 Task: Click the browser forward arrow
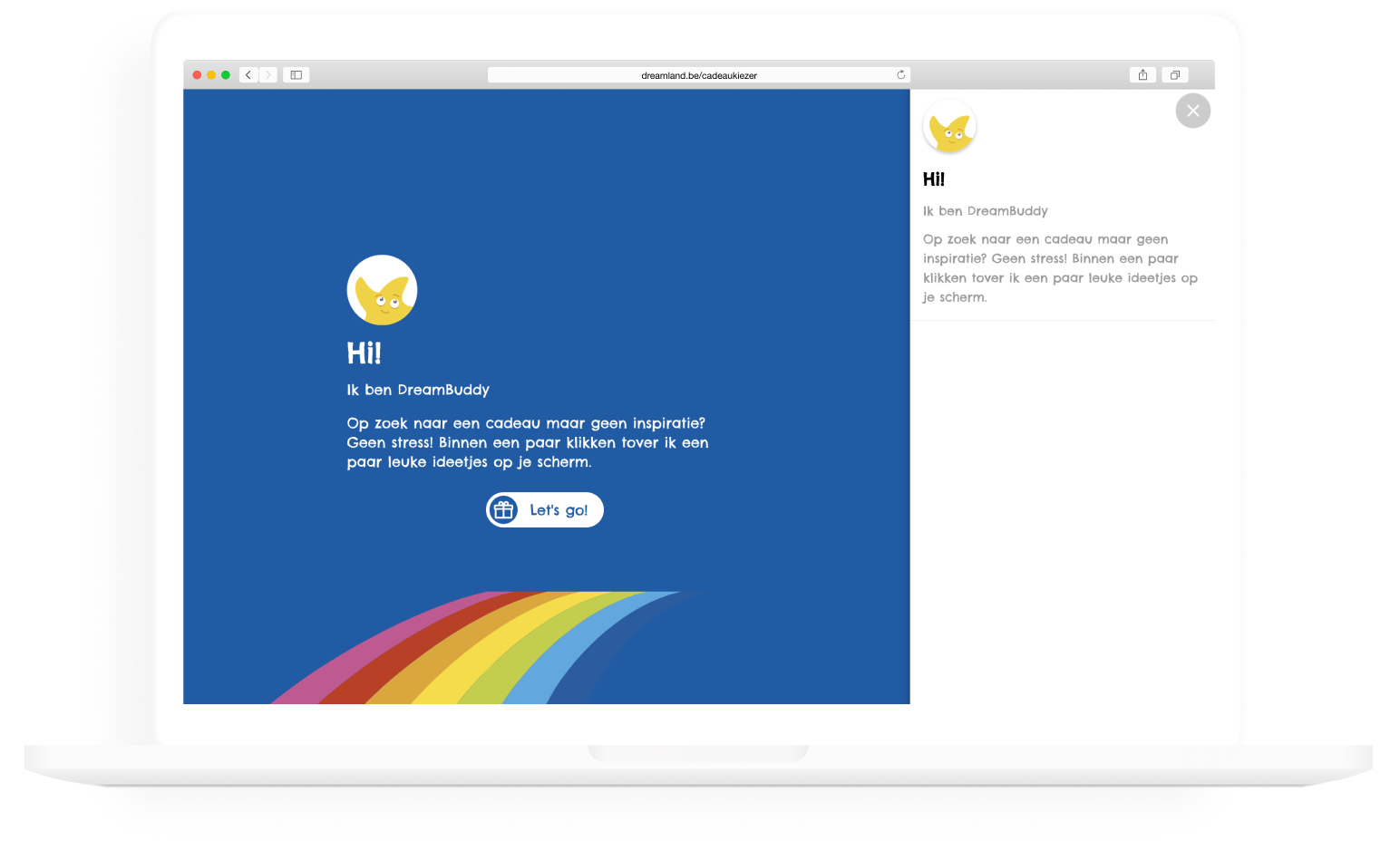[268, 75]
